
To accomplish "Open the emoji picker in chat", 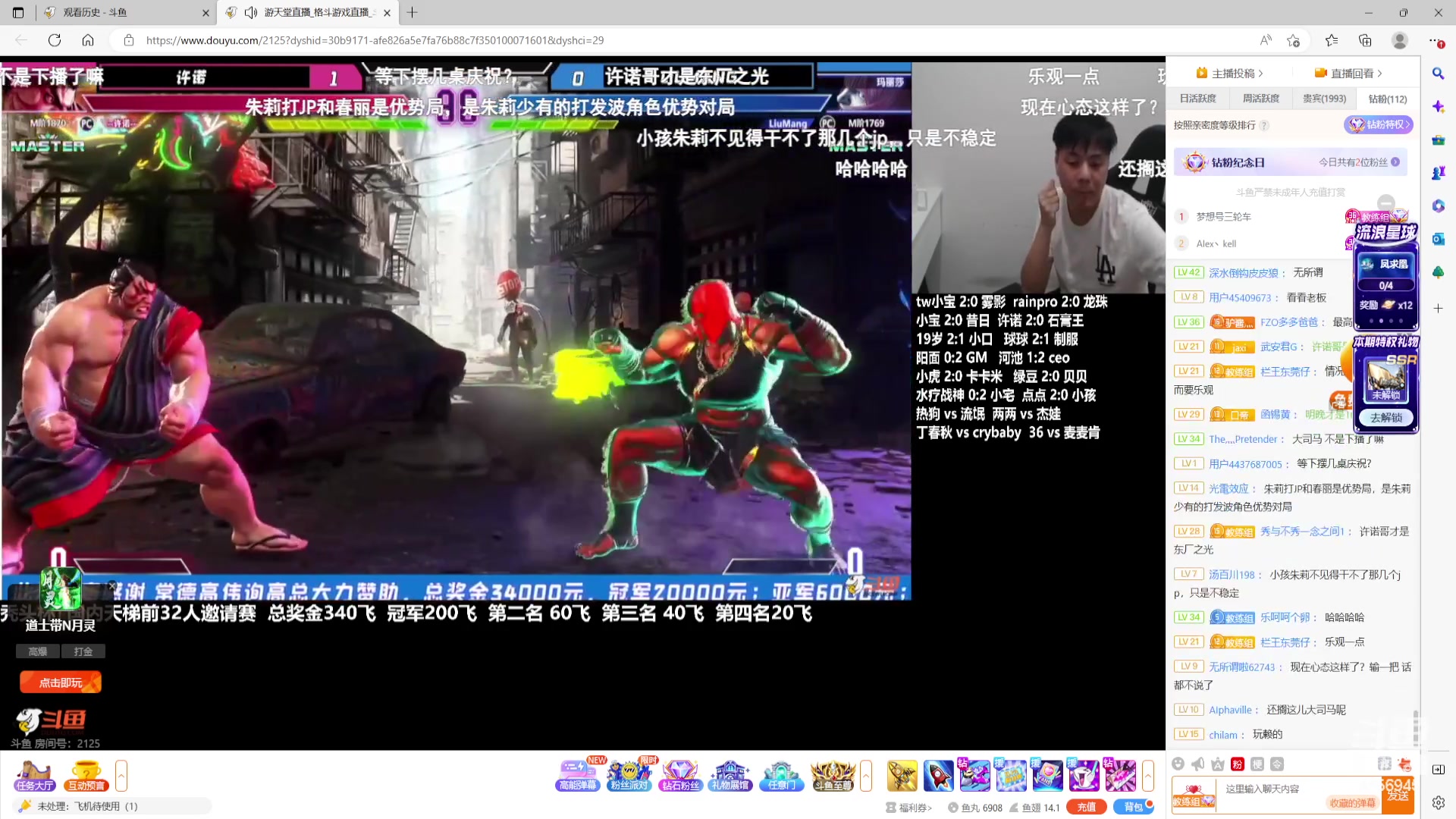I will pos(1178,764).
